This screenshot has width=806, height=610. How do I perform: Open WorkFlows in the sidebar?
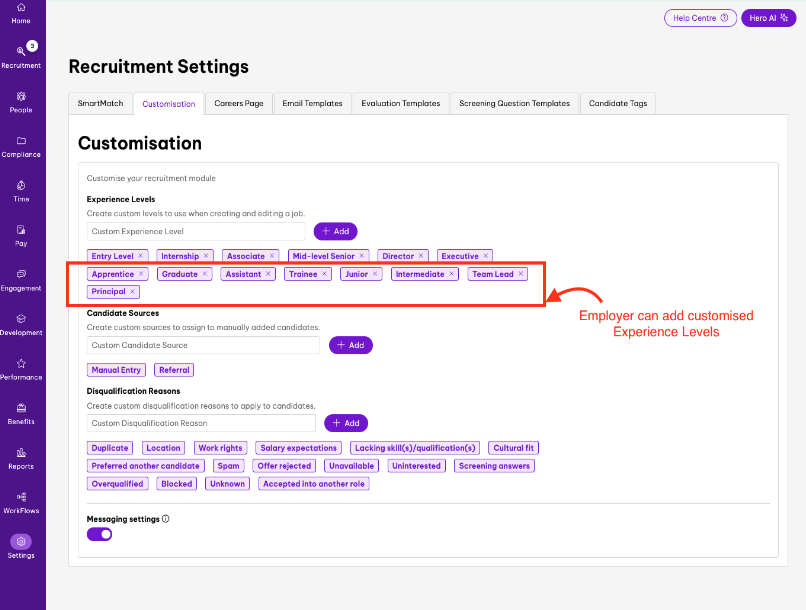pos(21,503)
